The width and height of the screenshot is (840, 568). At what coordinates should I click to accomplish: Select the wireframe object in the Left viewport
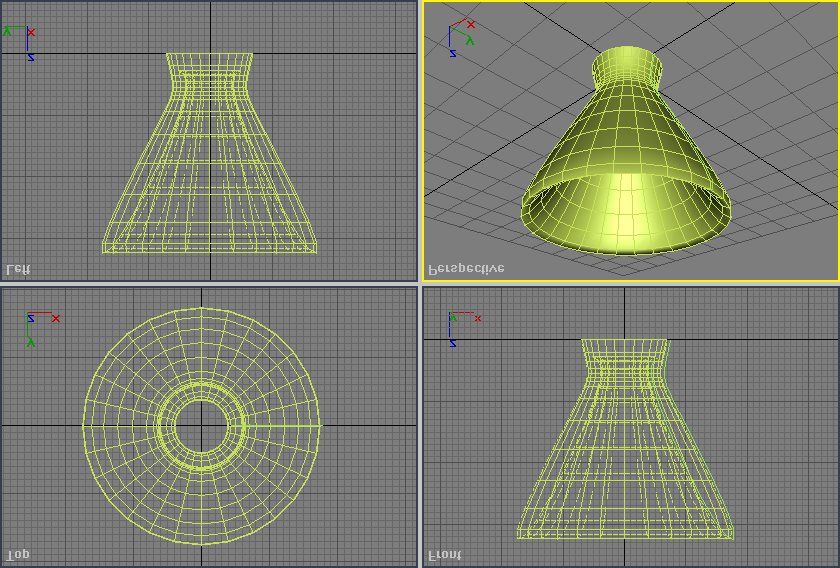click(209, 153)
